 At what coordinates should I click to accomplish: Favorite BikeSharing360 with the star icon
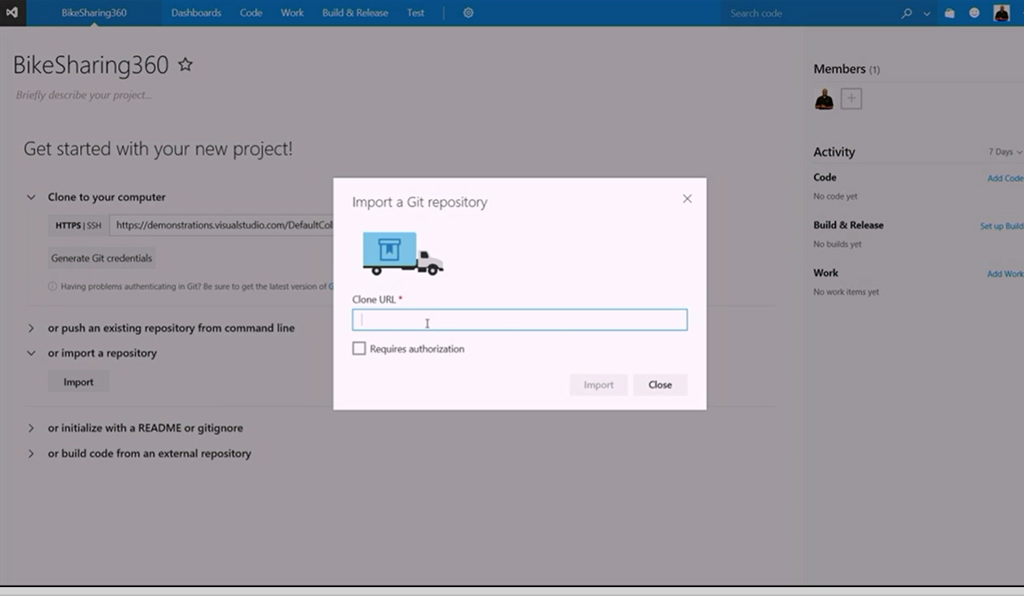(x=185, y=65)
